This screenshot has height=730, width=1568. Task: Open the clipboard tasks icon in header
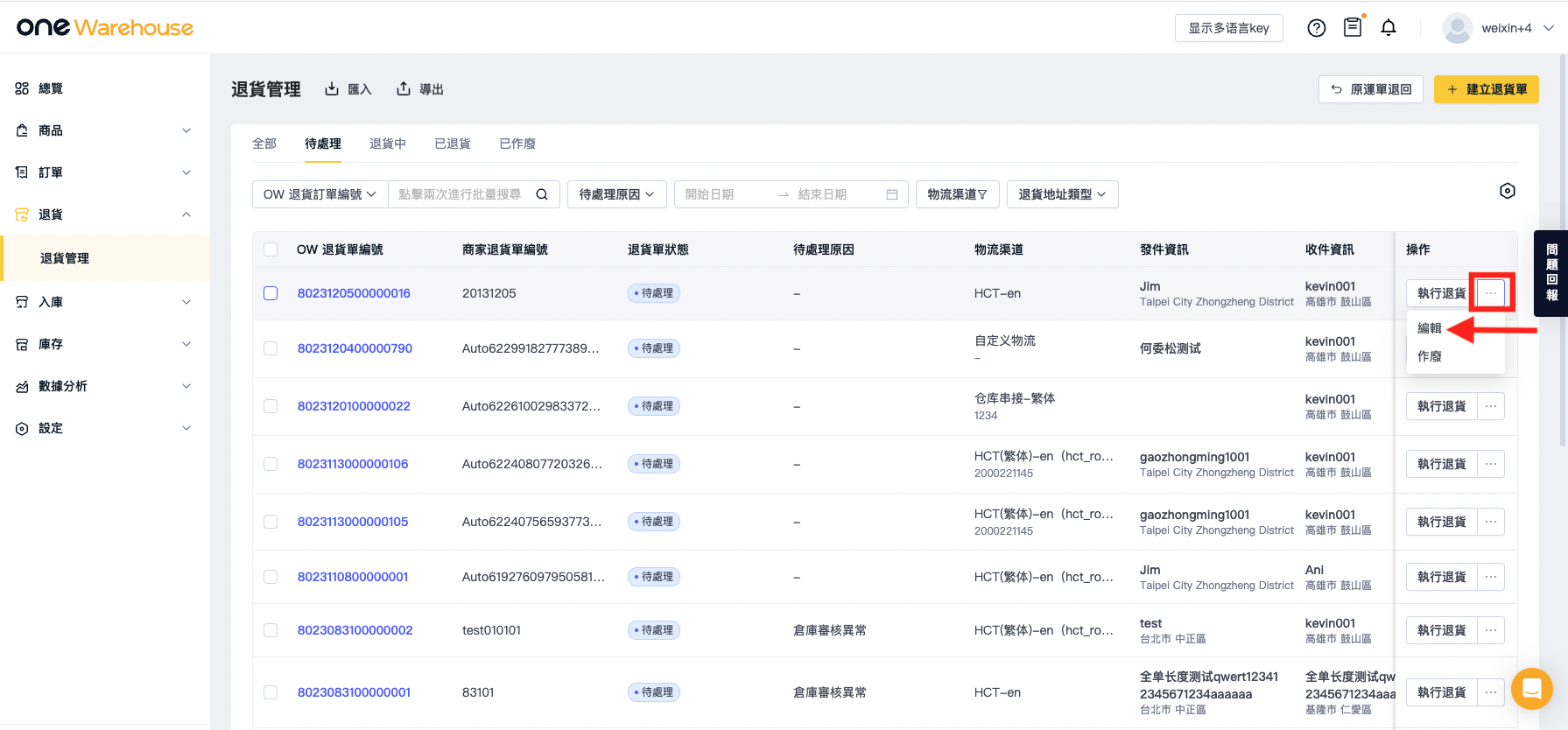(x=1353, y=27)
